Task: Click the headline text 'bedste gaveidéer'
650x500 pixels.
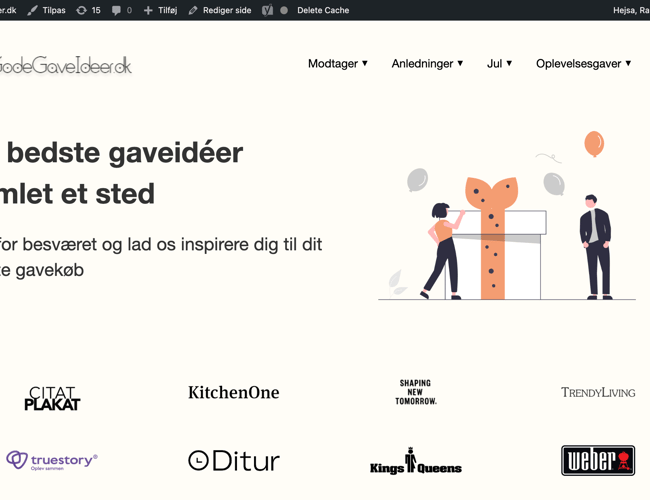Action: 125,153
